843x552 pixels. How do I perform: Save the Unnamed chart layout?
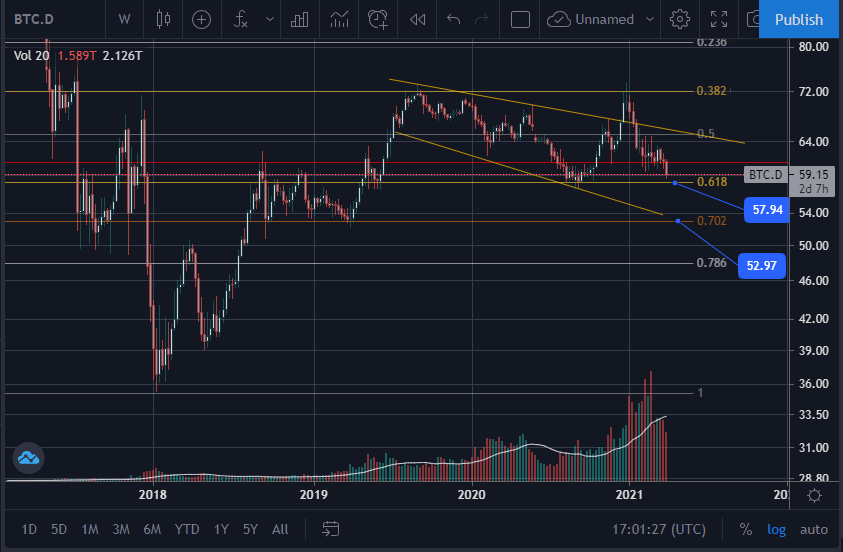590,20
